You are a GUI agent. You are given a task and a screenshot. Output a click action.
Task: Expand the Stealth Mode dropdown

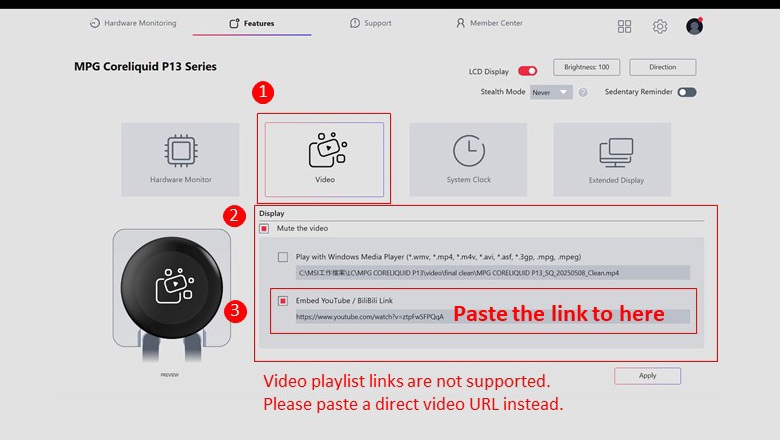point(551,92)
